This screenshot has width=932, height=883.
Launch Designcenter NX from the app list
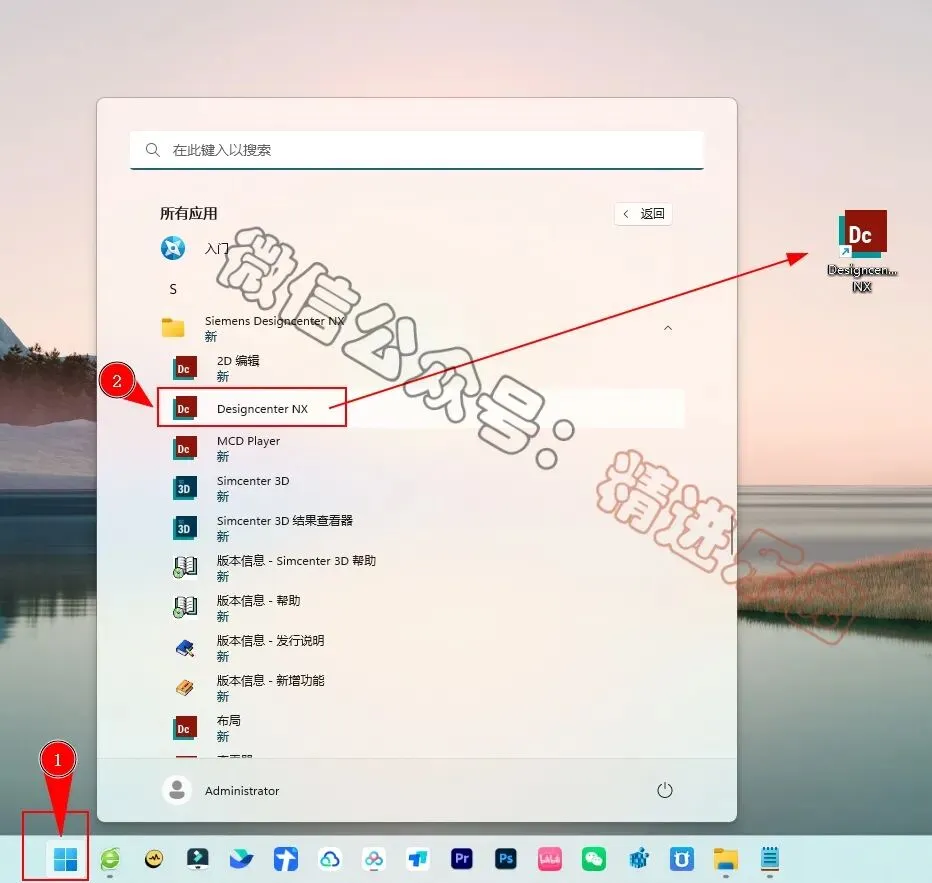point(422,409)
